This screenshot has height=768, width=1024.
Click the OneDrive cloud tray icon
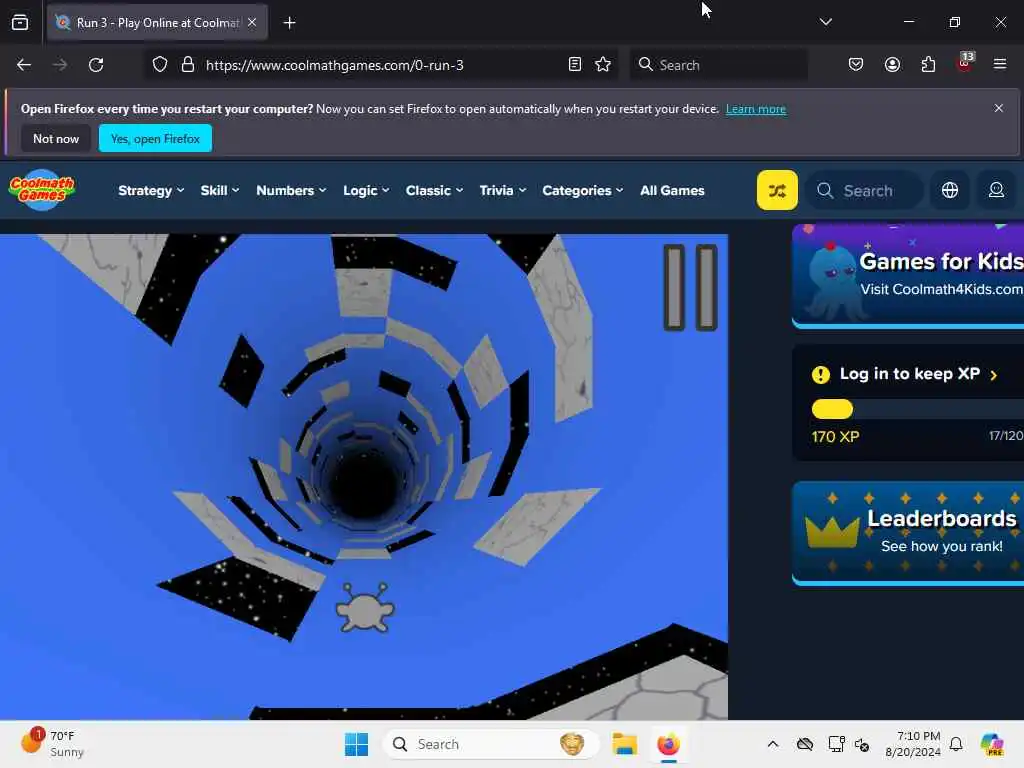[x=805, y=744]
